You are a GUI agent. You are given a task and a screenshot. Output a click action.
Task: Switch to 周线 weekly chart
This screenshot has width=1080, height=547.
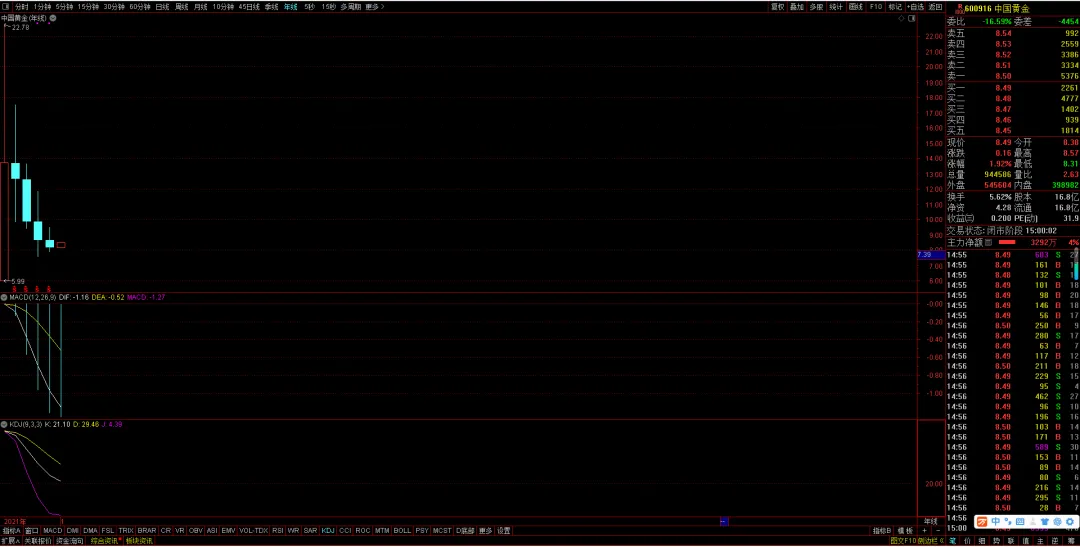pos(182,6)
